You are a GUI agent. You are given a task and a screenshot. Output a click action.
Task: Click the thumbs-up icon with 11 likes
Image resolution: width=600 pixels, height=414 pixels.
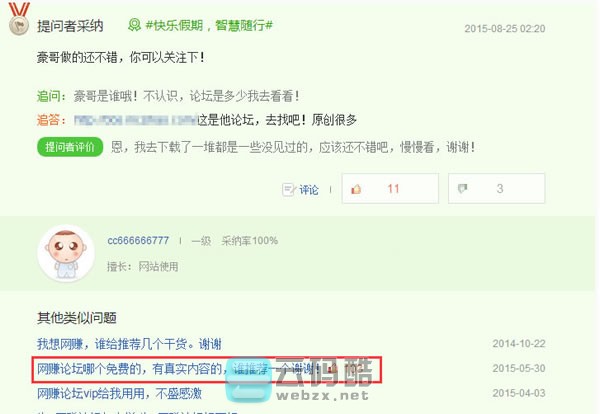click(x=356, y=189)
